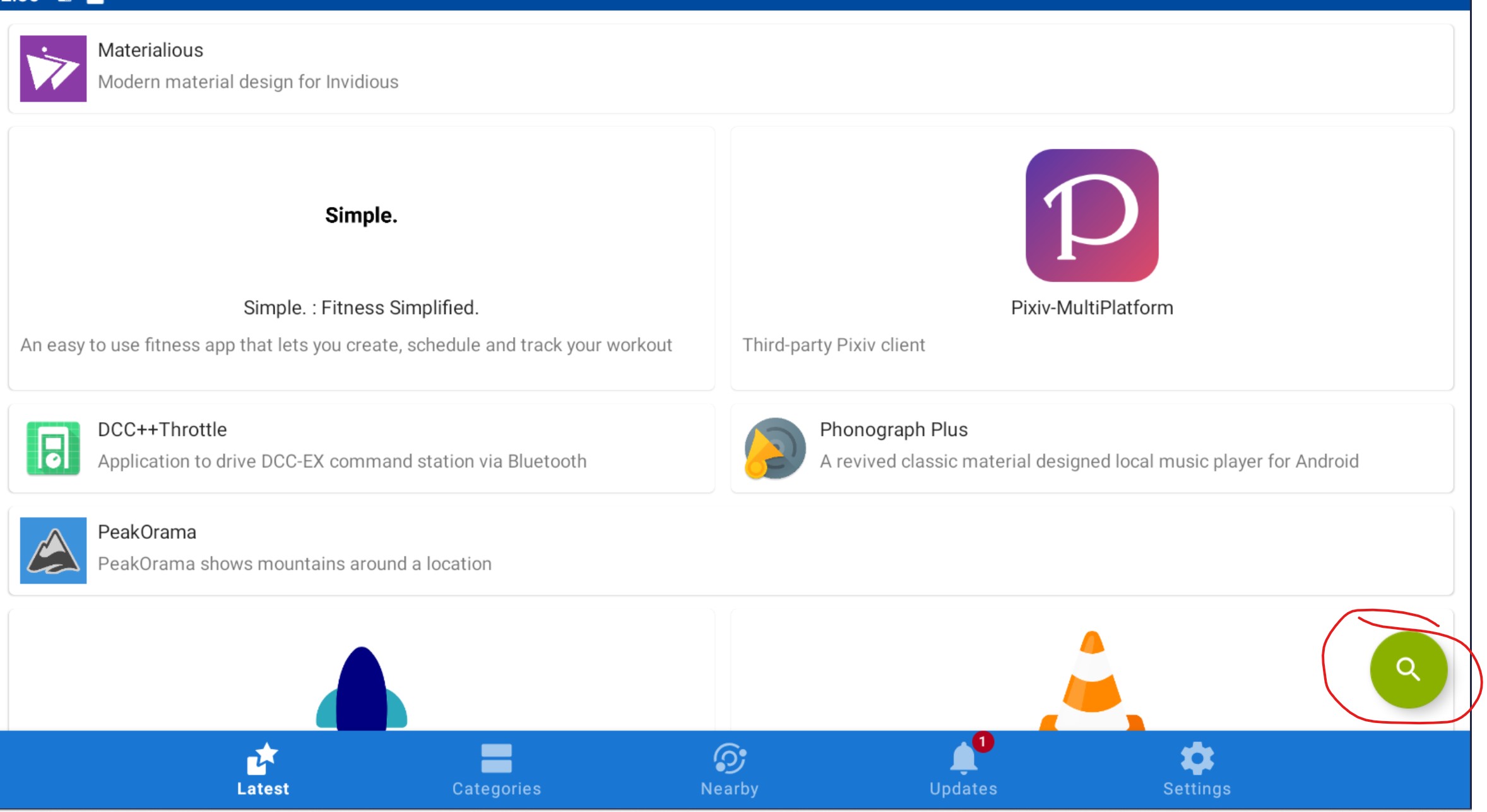1487x812 pixels.
Task: Open the Pixiv-MultiPlatform purple P icon
Action: [1091, 215]
